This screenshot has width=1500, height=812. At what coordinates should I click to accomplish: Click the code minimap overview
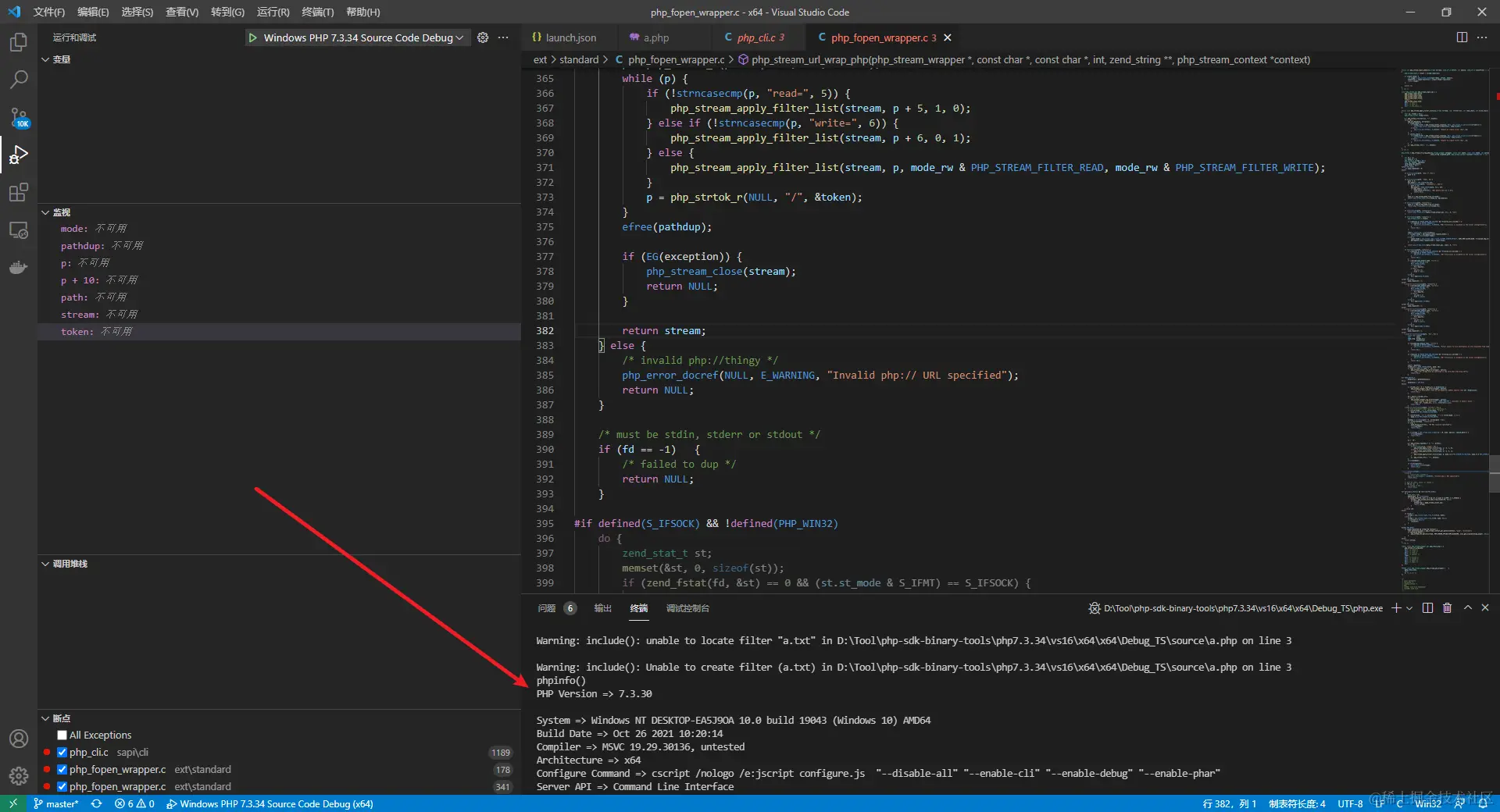tap(1445, 328)
